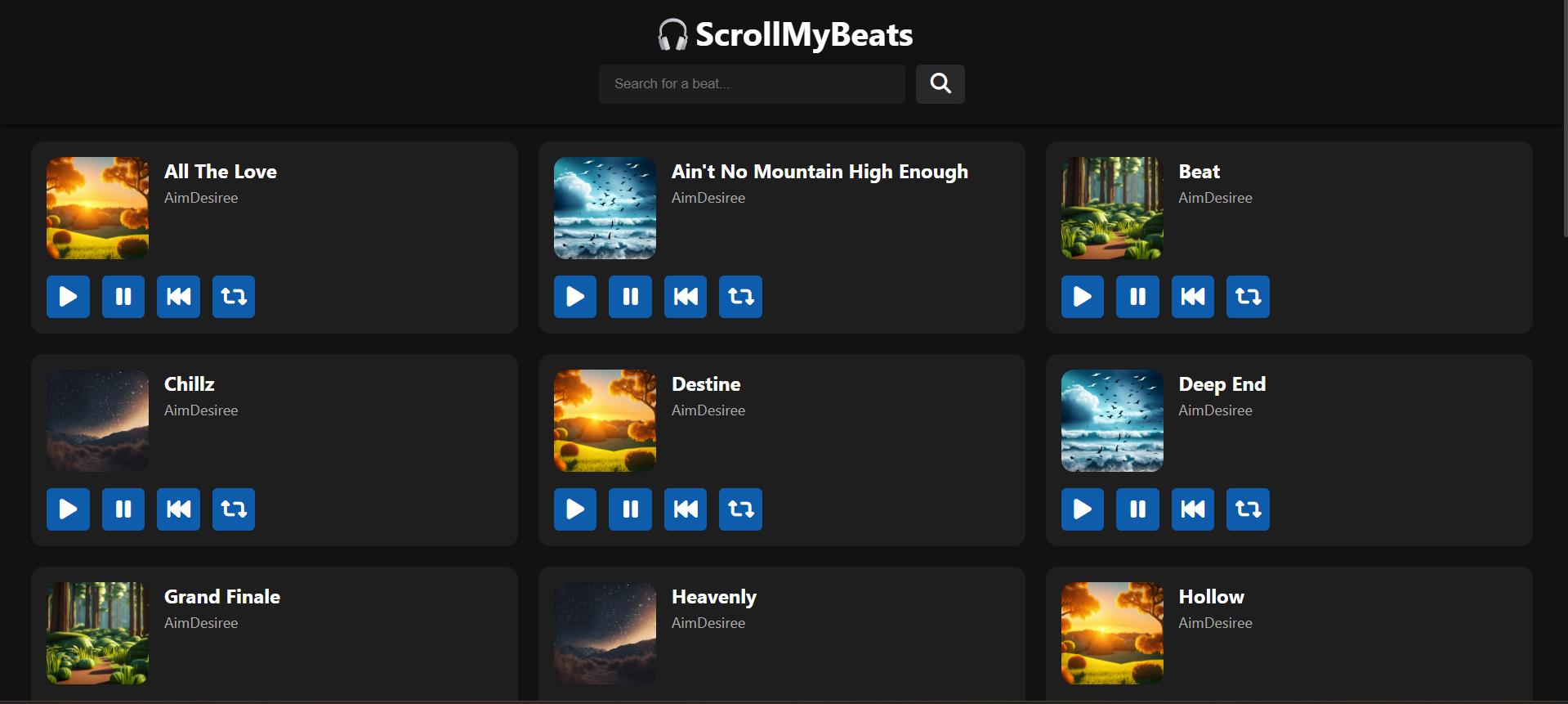Play Ain't No Mountain High Enough
This screenshot has width=1568, height=704.
coord(575,297)
